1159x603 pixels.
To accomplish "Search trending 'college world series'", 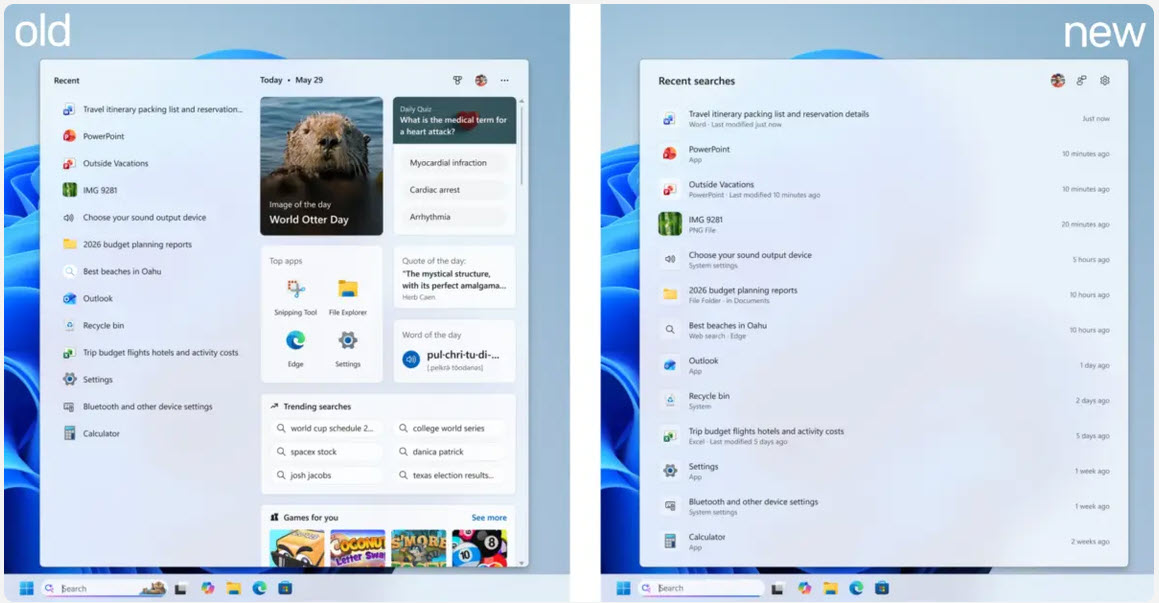I will click(x=449, y=429).
